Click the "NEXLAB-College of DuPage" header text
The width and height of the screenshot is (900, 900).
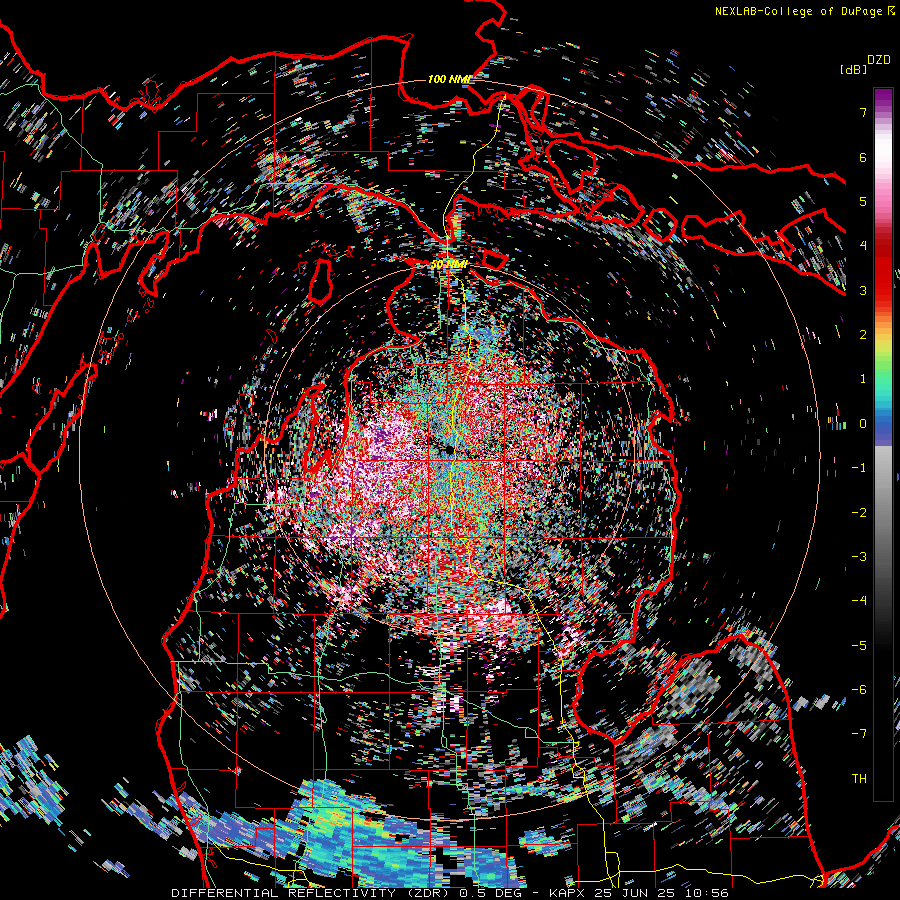point(798,11)
